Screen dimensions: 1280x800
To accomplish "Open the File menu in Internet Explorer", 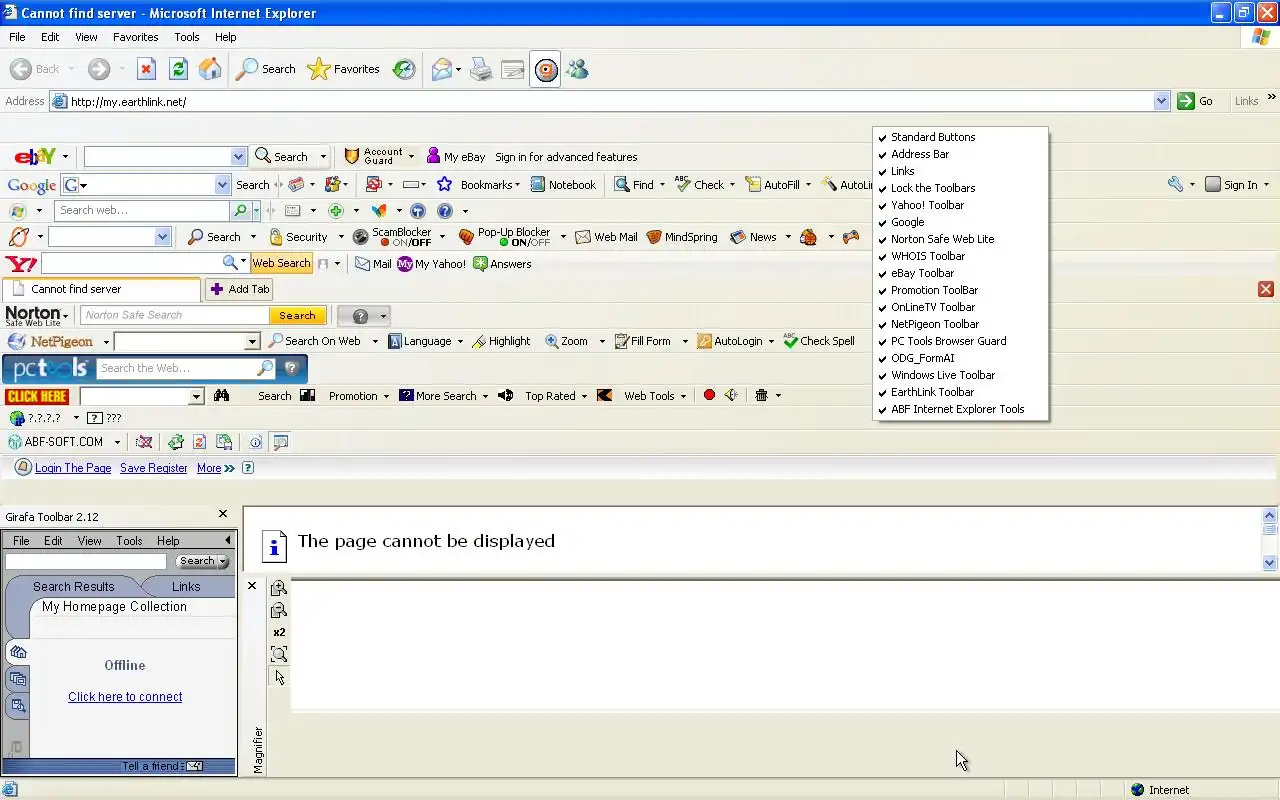I will pos(17,37).
